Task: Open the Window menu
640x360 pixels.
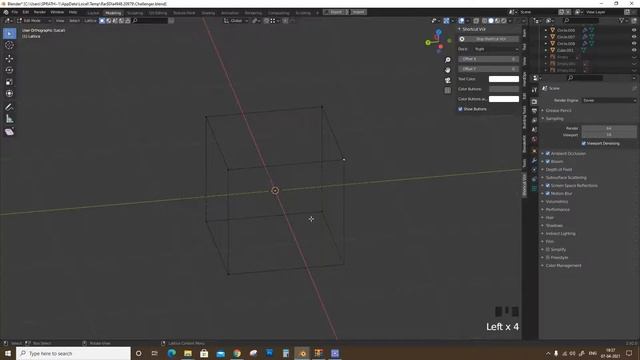Action: click(x=57, y=12)
